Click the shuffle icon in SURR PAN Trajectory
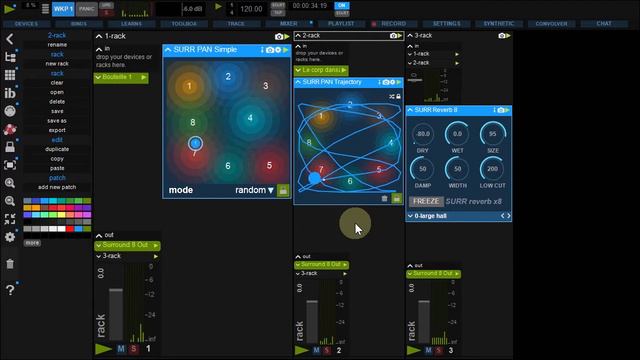 point(392,96)
